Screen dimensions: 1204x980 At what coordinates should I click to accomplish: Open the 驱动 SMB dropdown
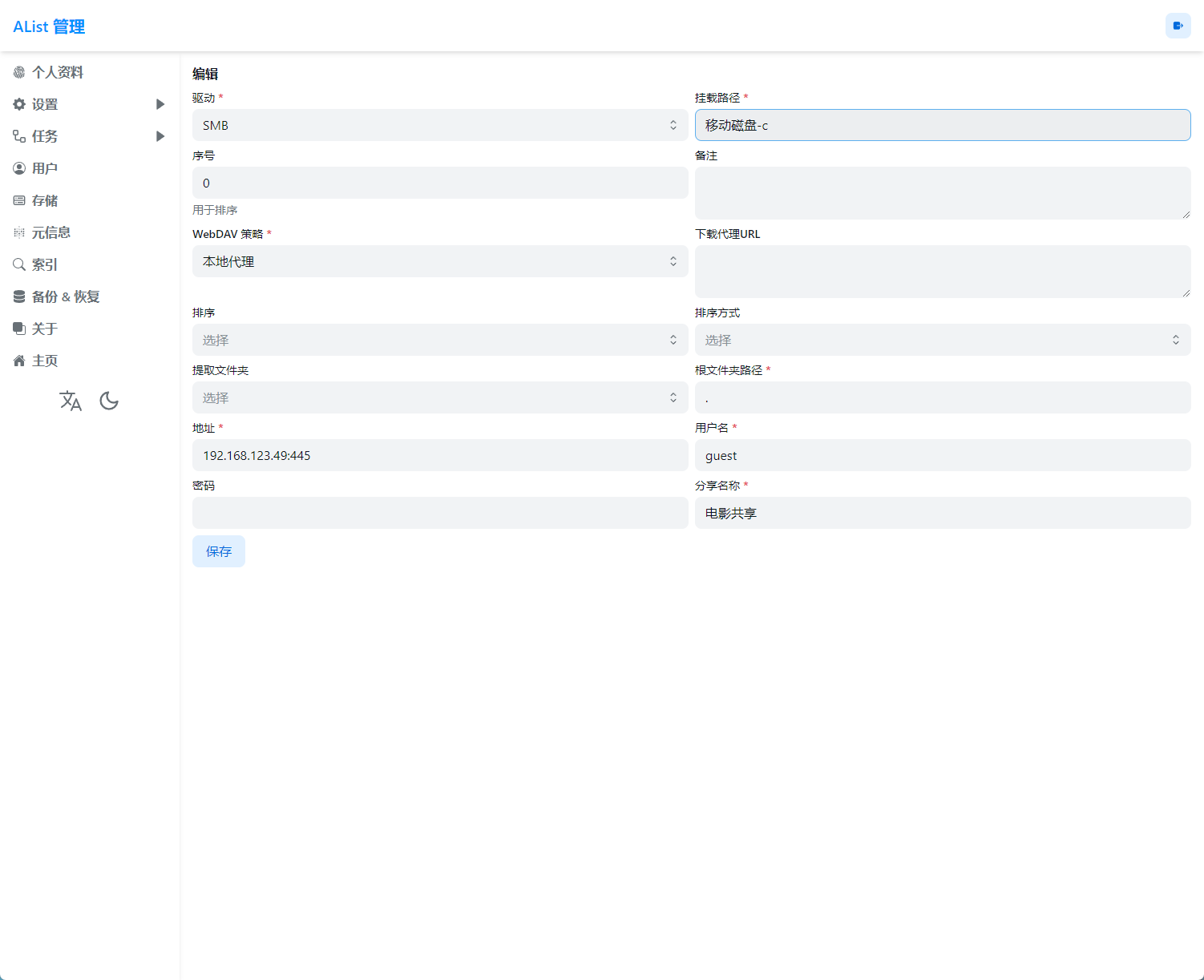[440, 125]
